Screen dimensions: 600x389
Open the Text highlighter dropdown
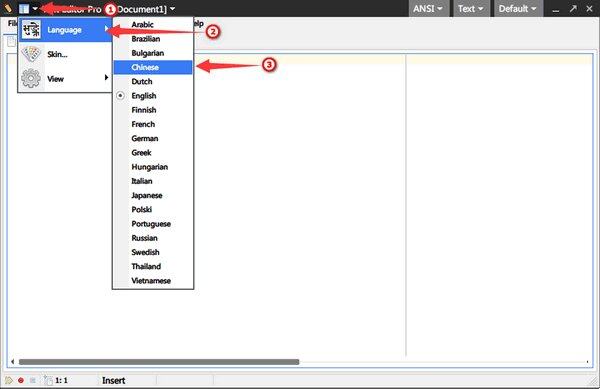click(471, 8)
